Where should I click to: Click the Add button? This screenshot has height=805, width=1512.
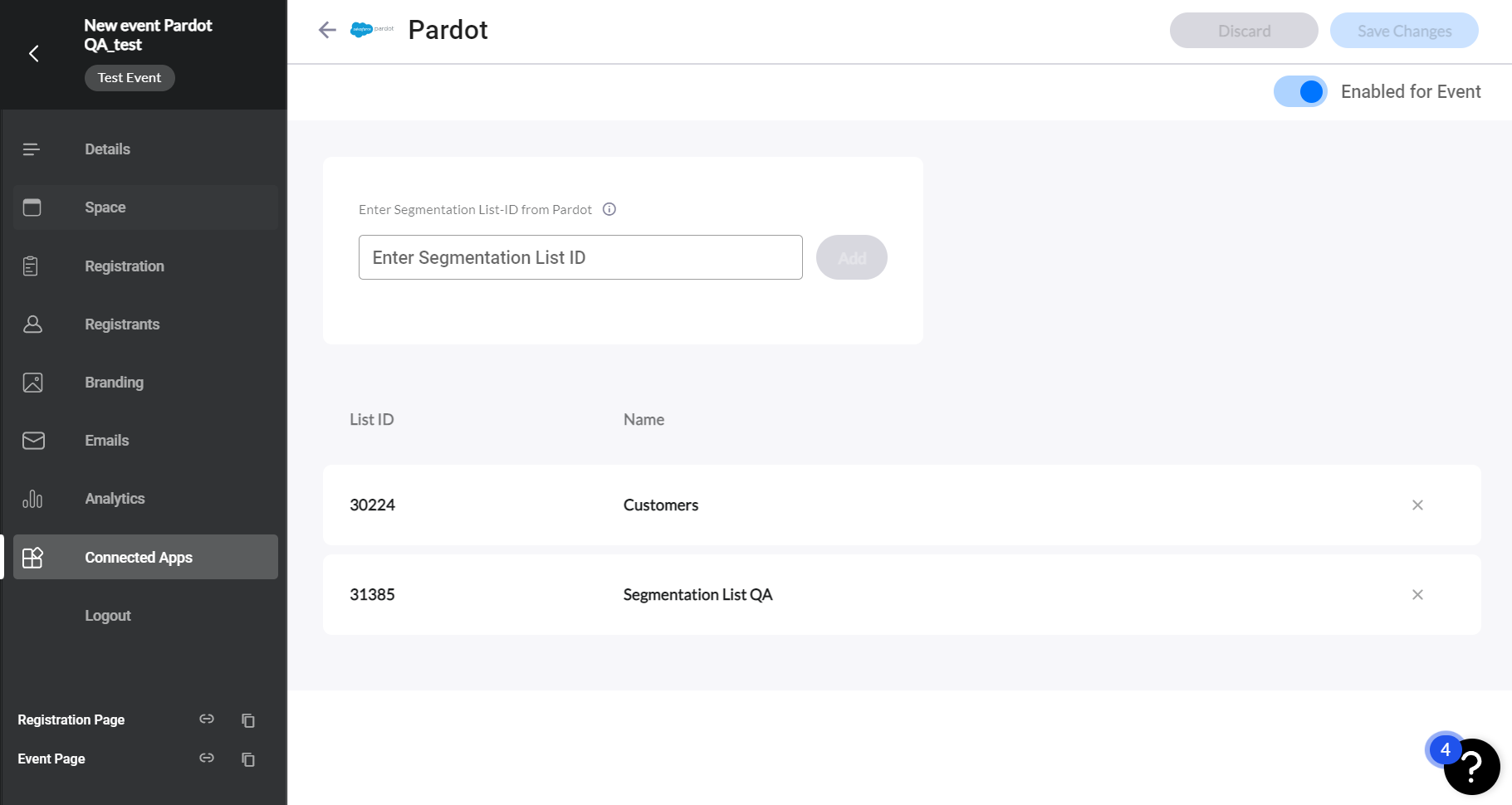pyautogui.click(x=852, y=257)
